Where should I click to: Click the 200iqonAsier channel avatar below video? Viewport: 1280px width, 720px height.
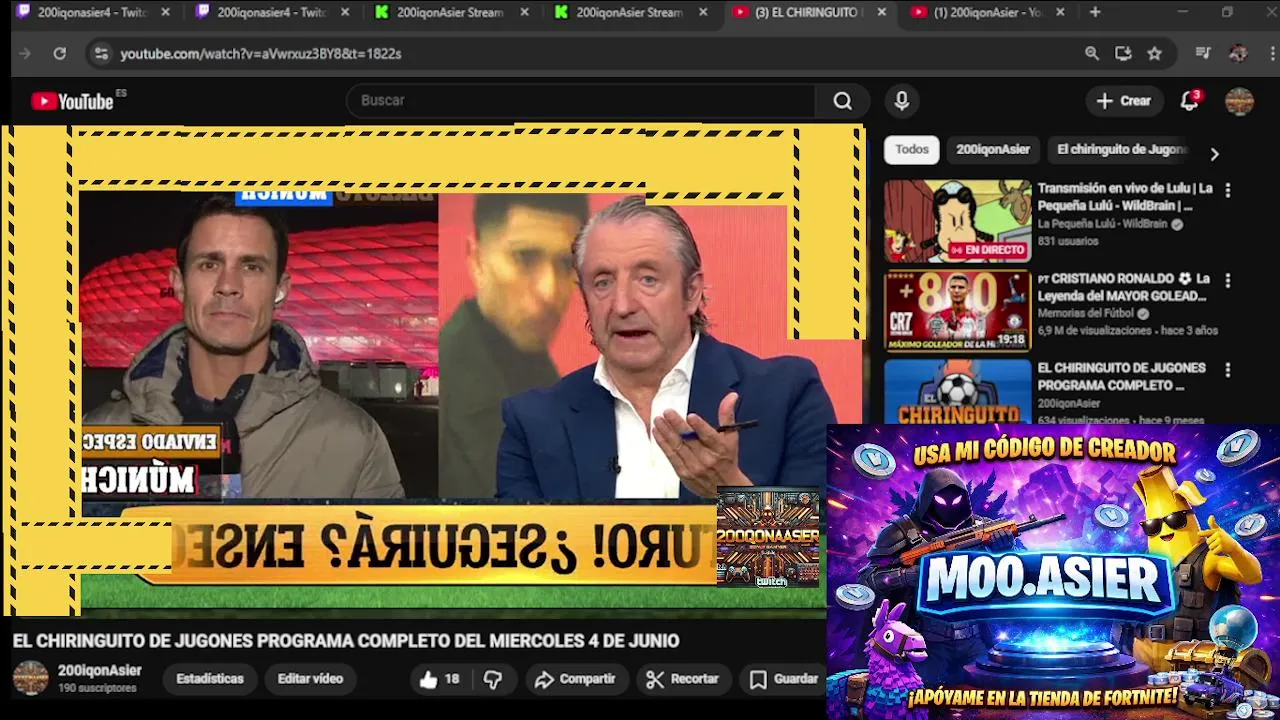point(30,678)
